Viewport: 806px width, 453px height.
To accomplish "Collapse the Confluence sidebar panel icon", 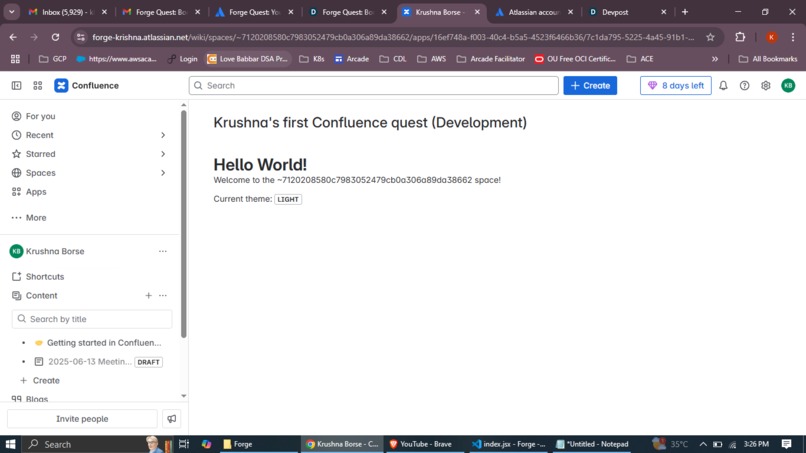I will (x=16, y=85).
